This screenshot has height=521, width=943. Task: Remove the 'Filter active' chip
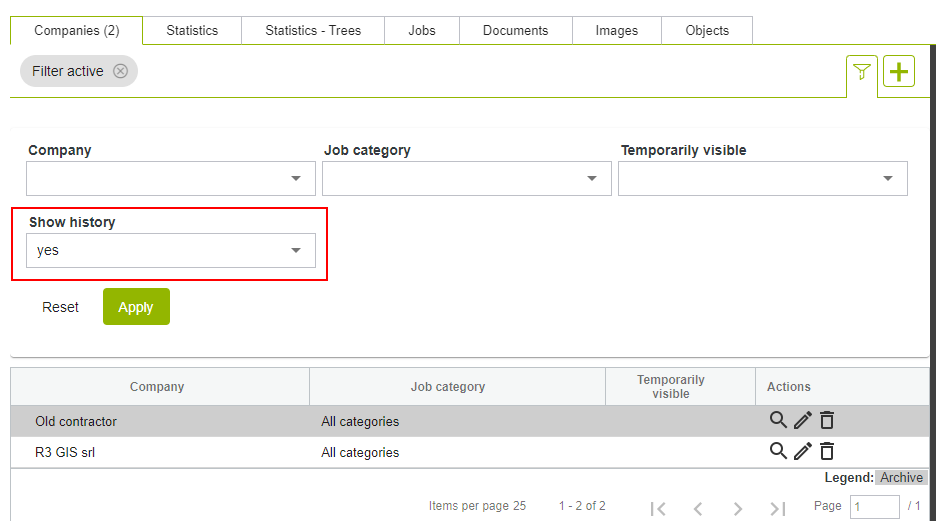(x=120, y=71)
